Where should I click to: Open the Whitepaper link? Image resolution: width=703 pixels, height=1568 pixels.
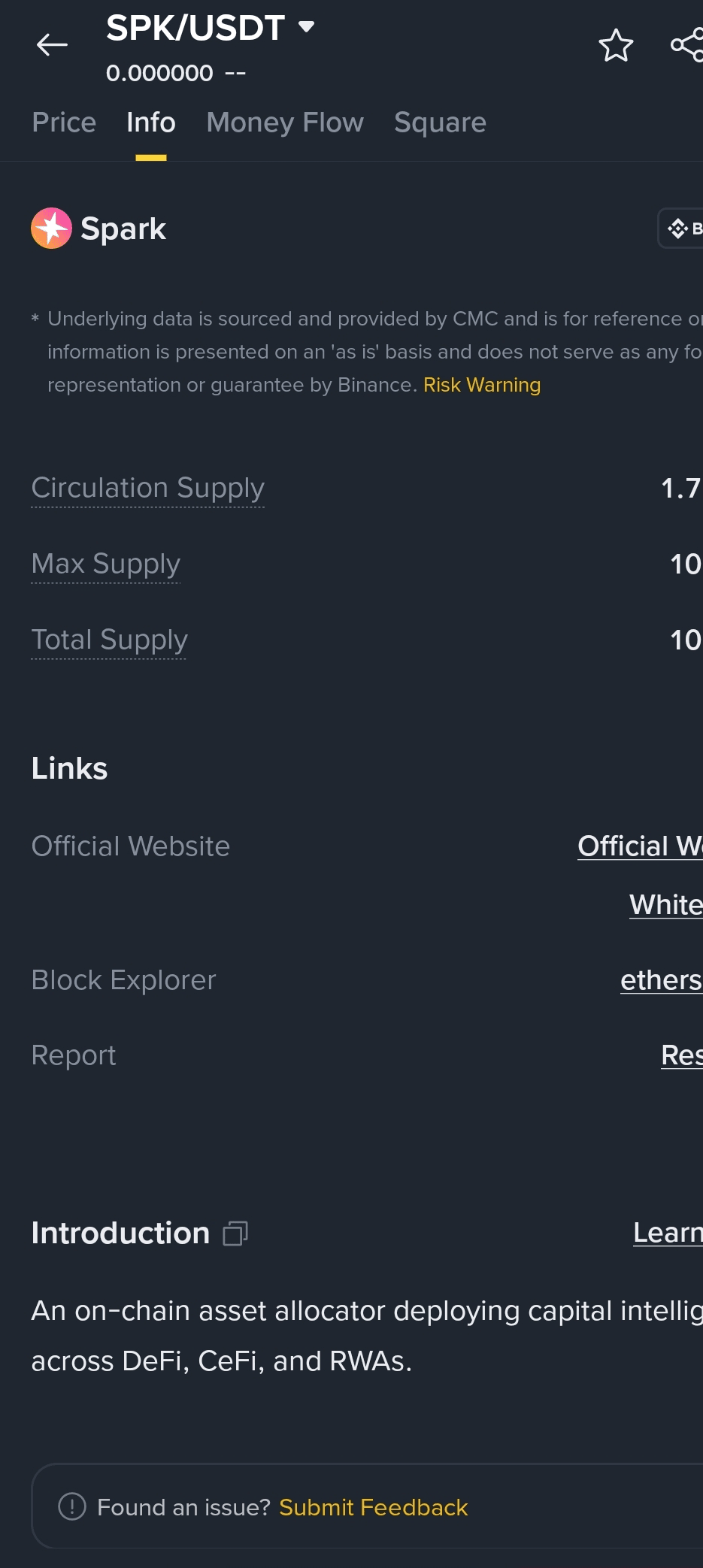click(665, 905)
